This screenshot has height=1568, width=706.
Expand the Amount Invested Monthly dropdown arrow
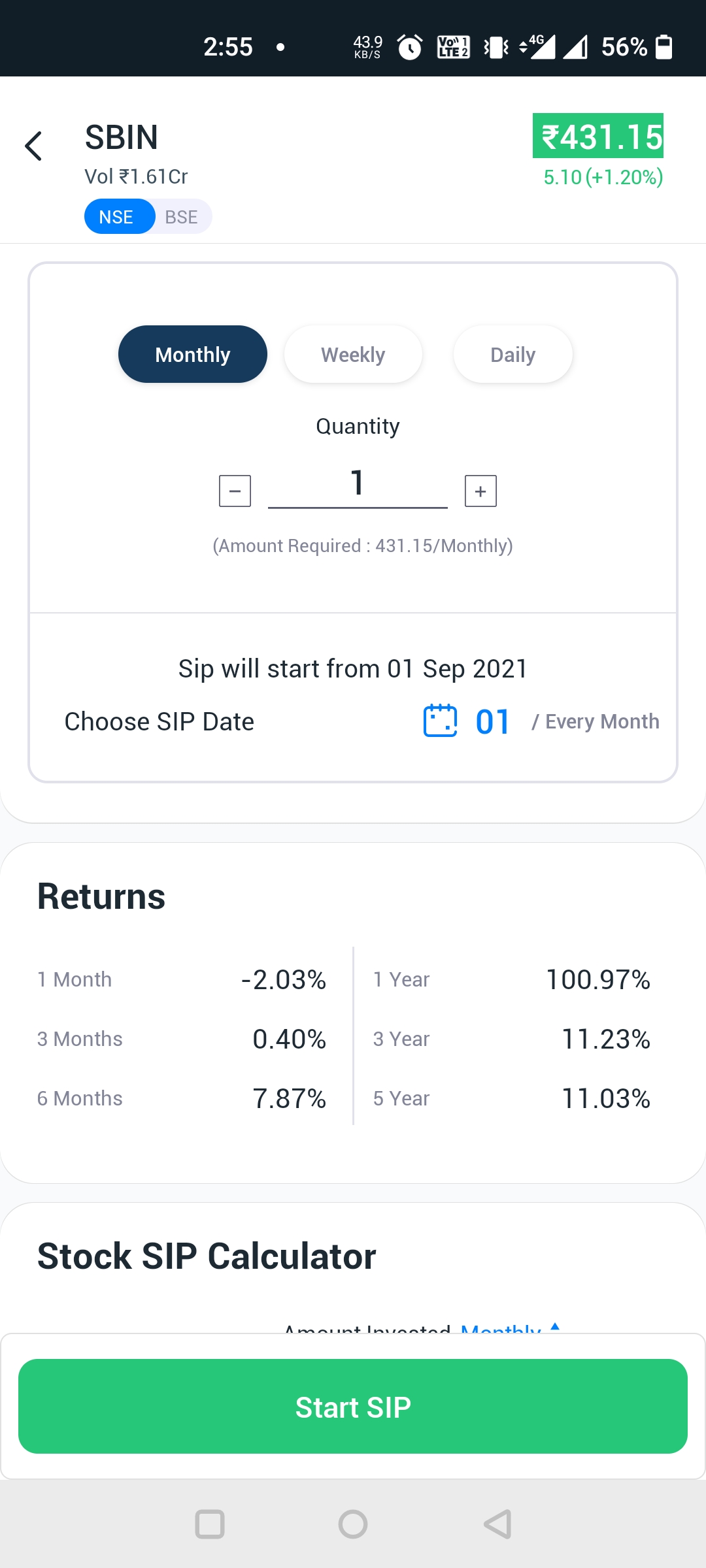pos(555,1327)
